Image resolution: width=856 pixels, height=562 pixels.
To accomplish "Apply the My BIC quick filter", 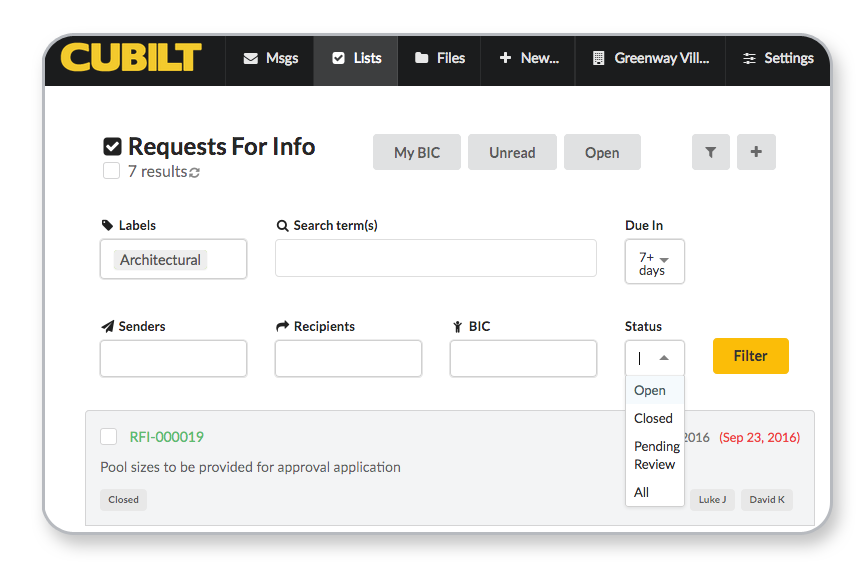I will (x=417, y=152).
